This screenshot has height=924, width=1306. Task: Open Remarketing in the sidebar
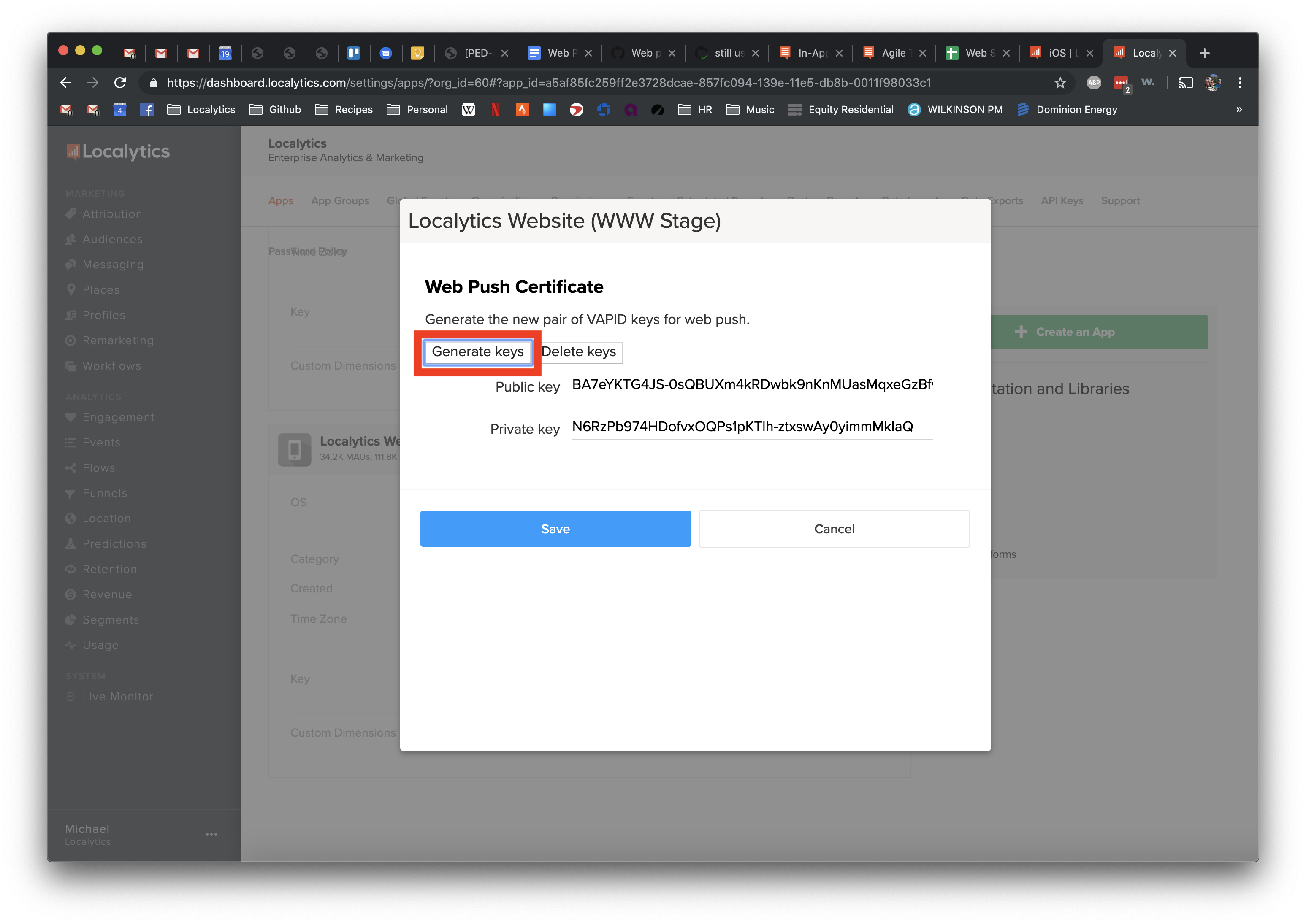(109, 340)
